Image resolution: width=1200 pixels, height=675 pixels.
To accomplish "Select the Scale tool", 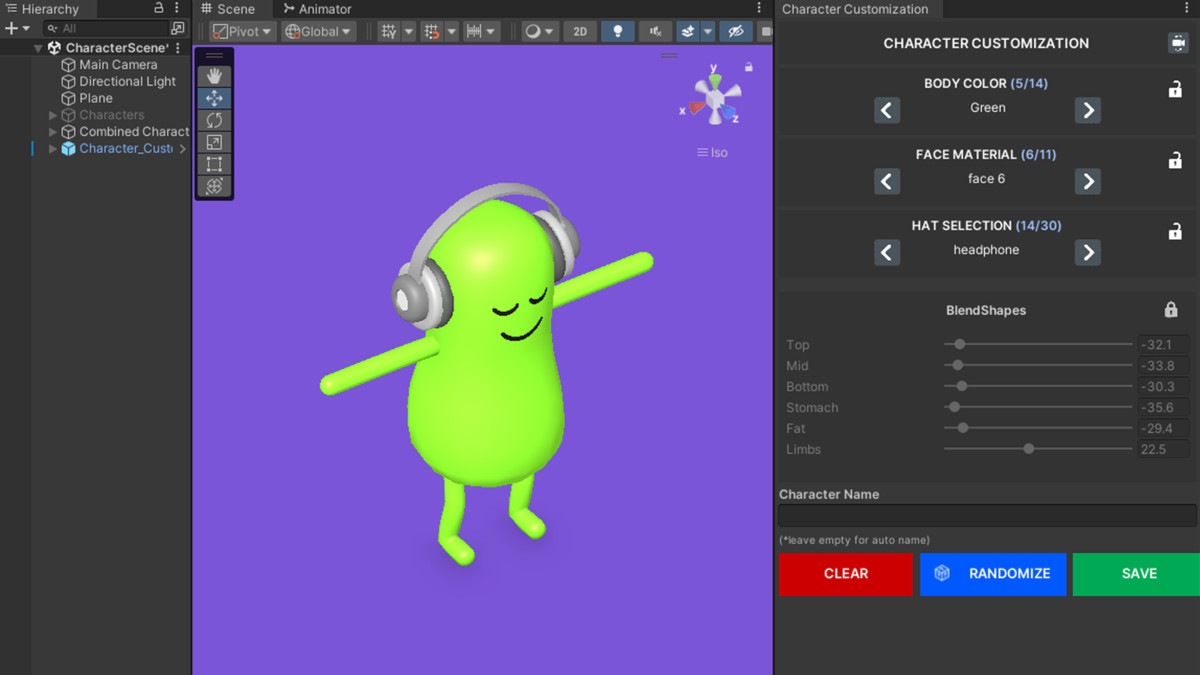I will click(x=214, y=141).
